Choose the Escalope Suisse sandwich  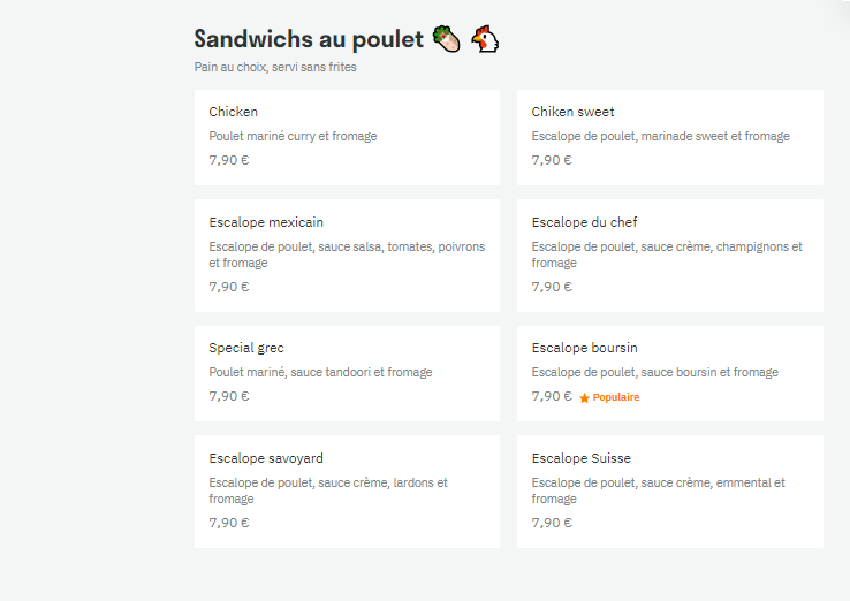pos(670,492)
